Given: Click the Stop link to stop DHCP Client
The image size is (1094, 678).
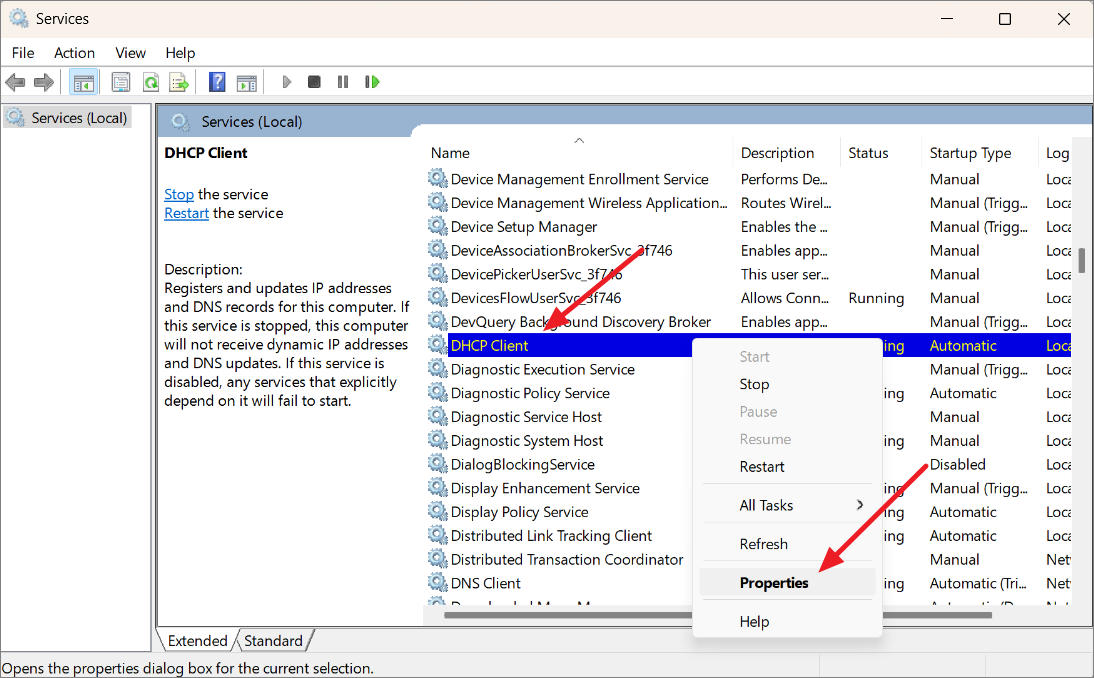Looking at the screenshot, I should pyautogui.click(x=178, y=193).
